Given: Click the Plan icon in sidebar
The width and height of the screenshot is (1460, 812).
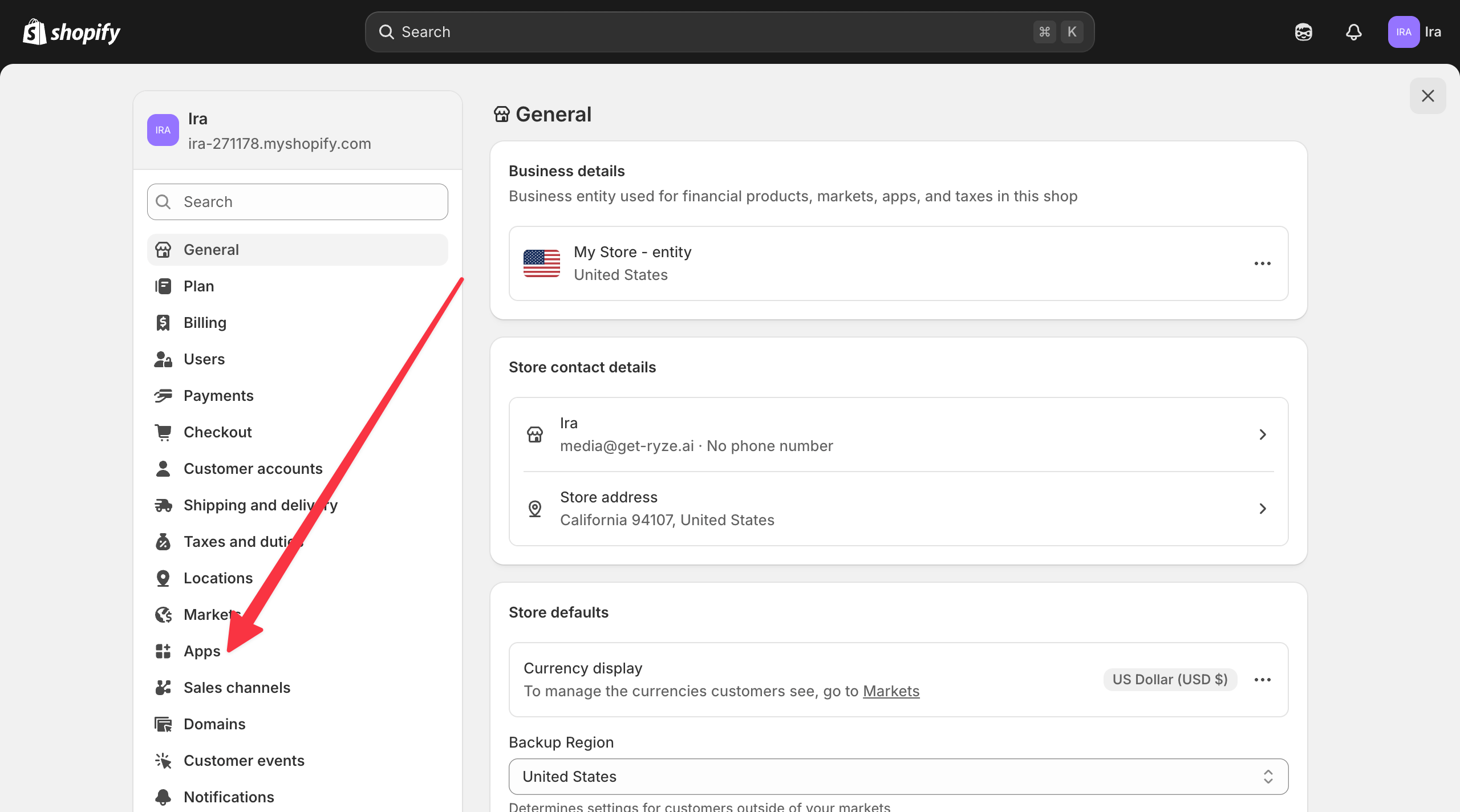Looking at the screenshot, I should click(163, 286).
